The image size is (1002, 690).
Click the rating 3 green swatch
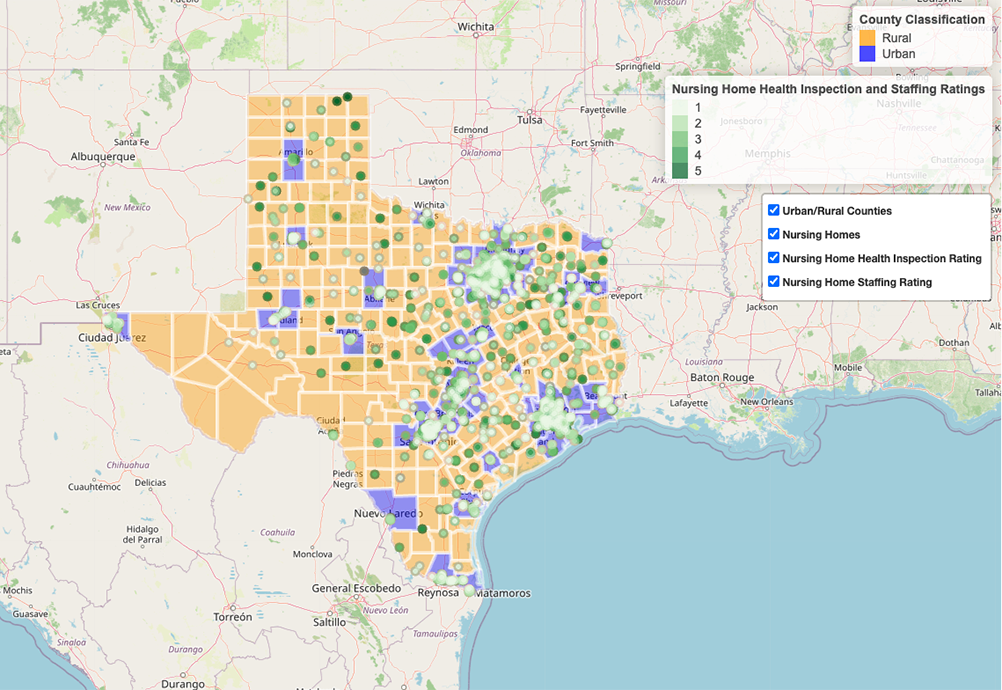click(680, 139)
